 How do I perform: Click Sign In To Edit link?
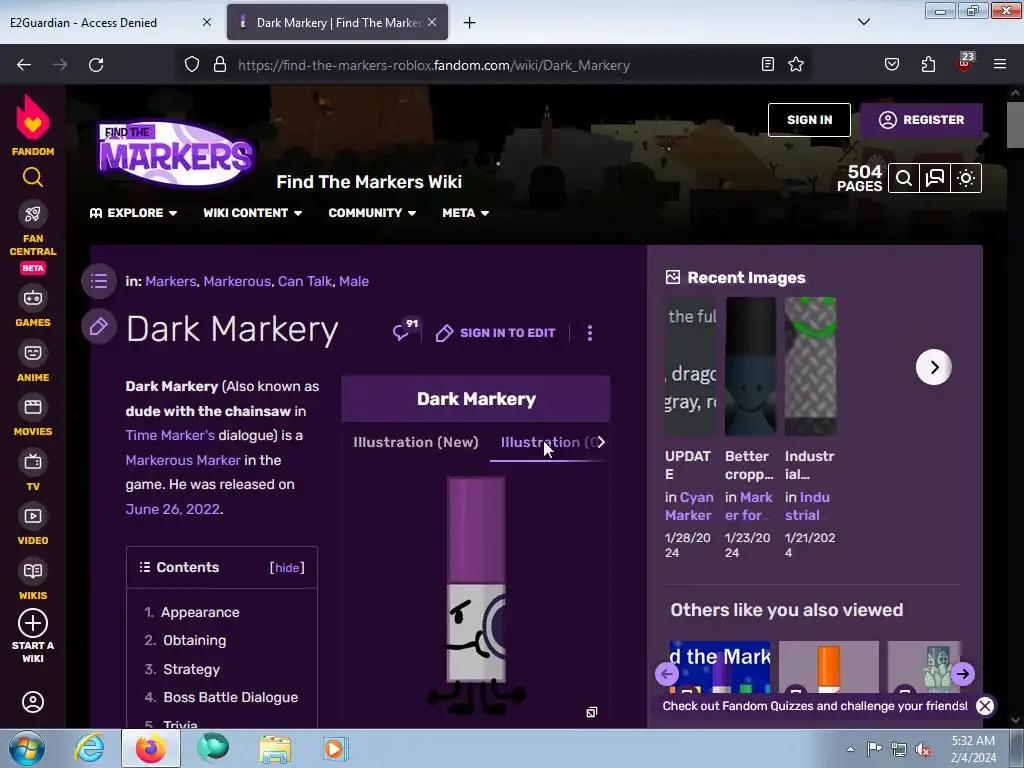coord(496,333)
